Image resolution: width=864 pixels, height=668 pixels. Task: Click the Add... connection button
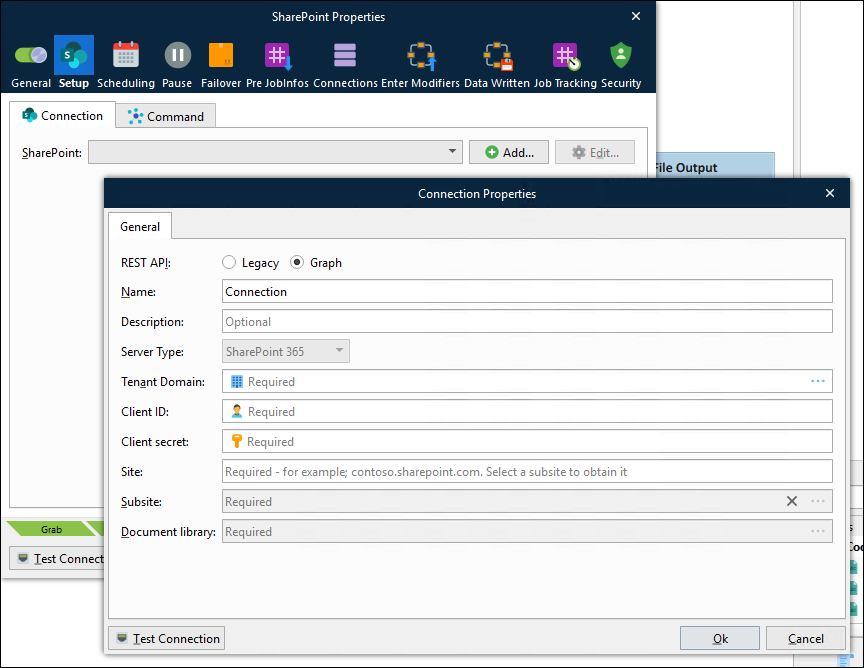click(x=509, y=152)
